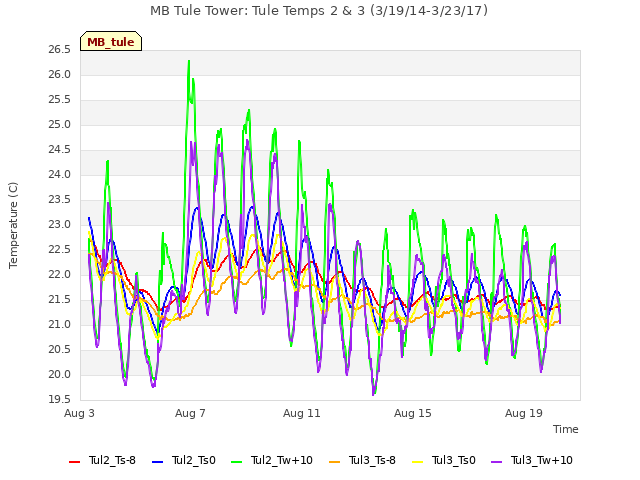Click the 25.0 y-axis tick label
Image resolution: width=640 pixels, height=480 pixels.
60,125
